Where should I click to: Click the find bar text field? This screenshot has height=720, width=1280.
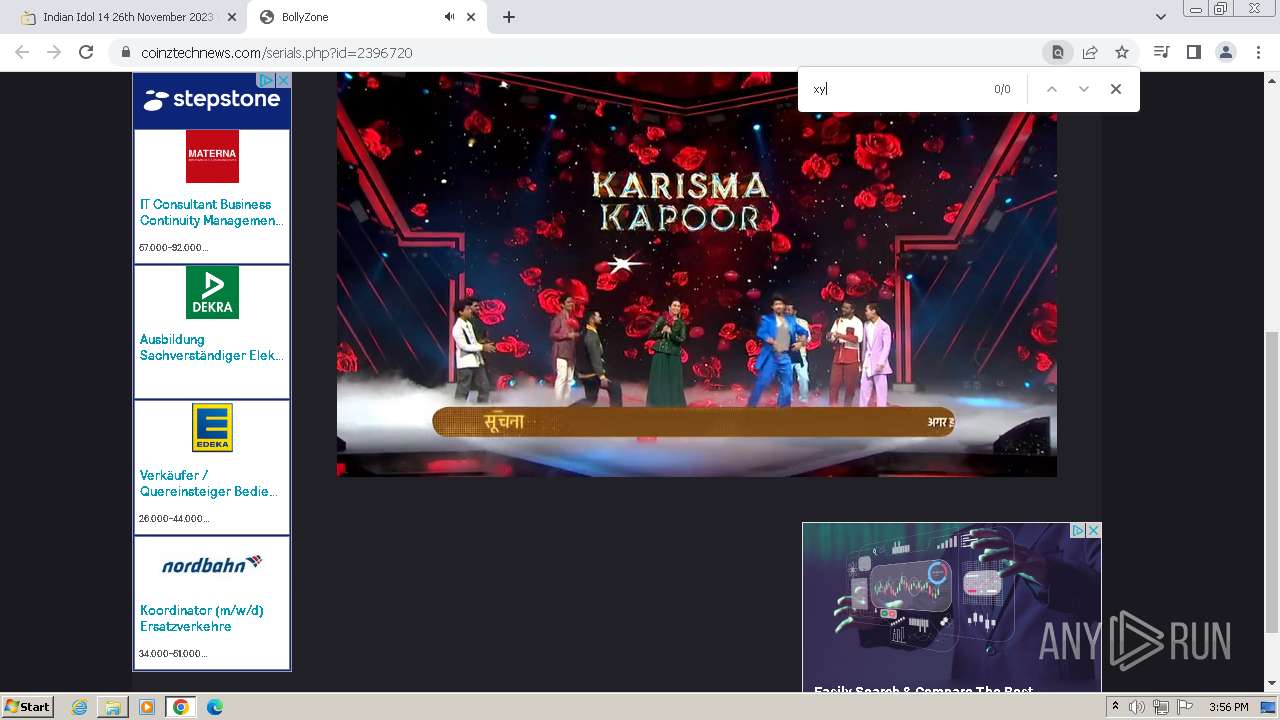895,89
